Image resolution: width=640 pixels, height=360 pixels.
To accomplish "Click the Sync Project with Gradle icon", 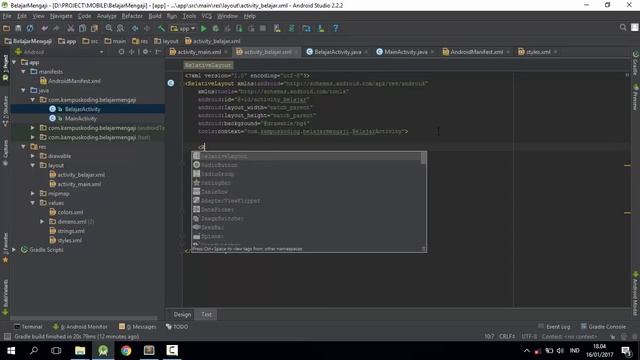I will [291, 28].
